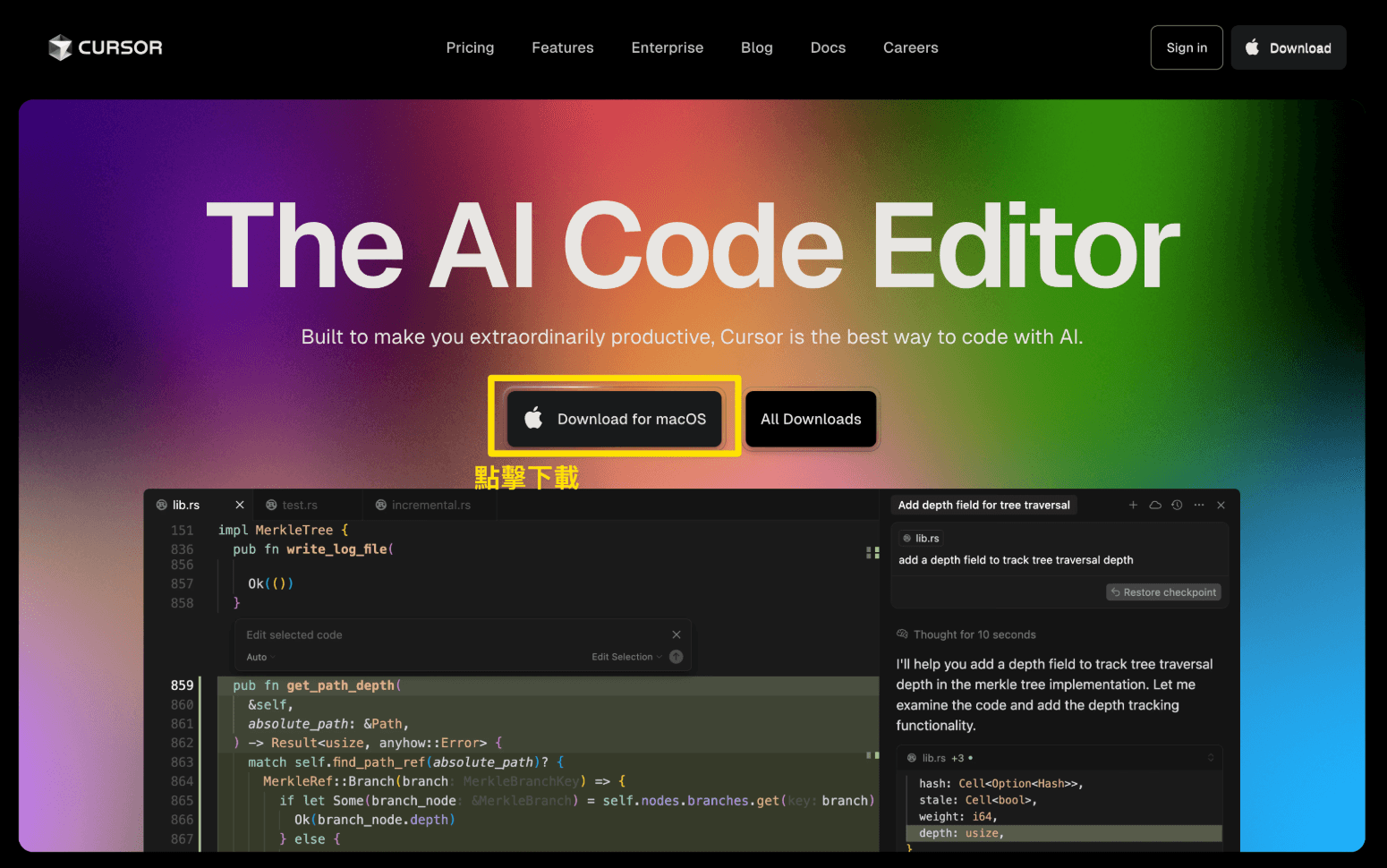Open the Edit Selection dropdown
The height and width of the screenshot is (868, 1387).
click(x=626, y=657)
